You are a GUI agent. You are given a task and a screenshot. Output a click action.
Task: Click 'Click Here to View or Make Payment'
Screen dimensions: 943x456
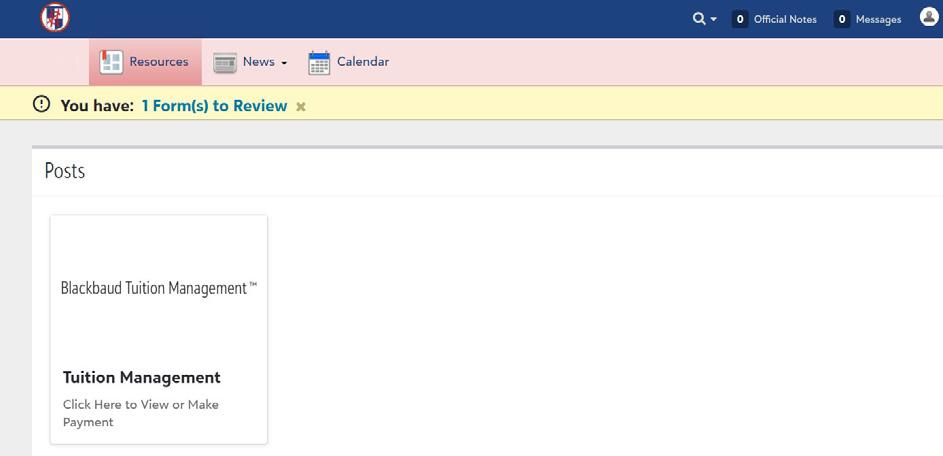click(x=141, y=413)
